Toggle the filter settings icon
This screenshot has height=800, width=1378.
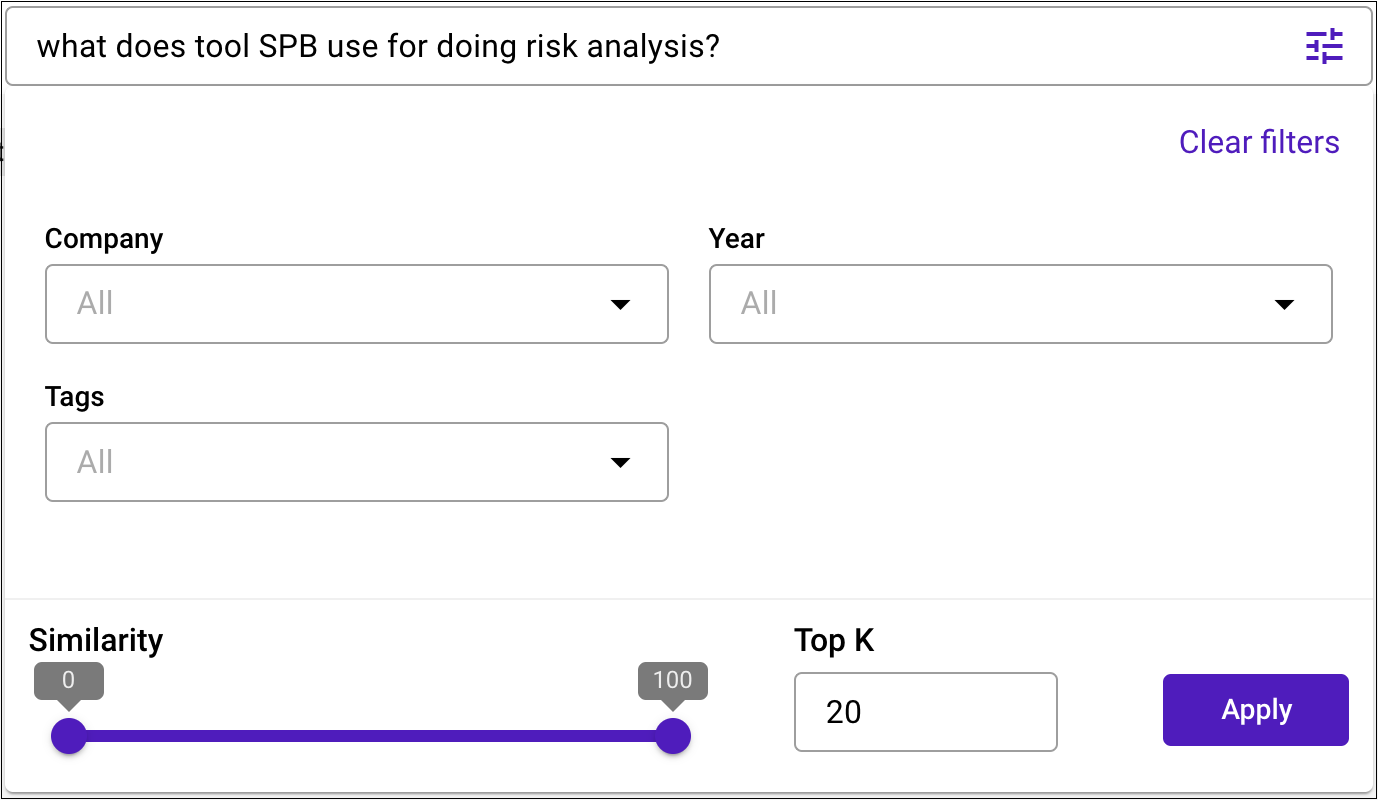1324,47
